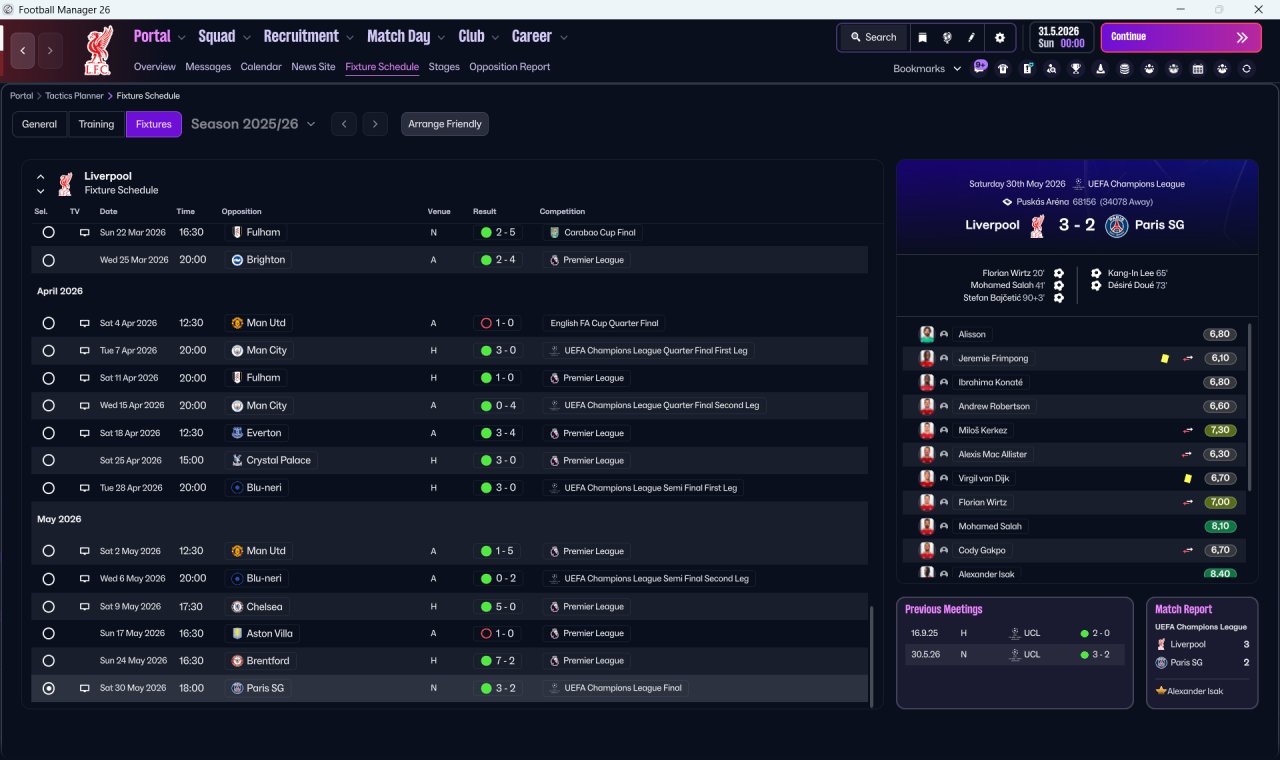This screenshot has height=760, width=1280.
Task: Open the purple messages notification icon
Action: [x=980, y=67]
